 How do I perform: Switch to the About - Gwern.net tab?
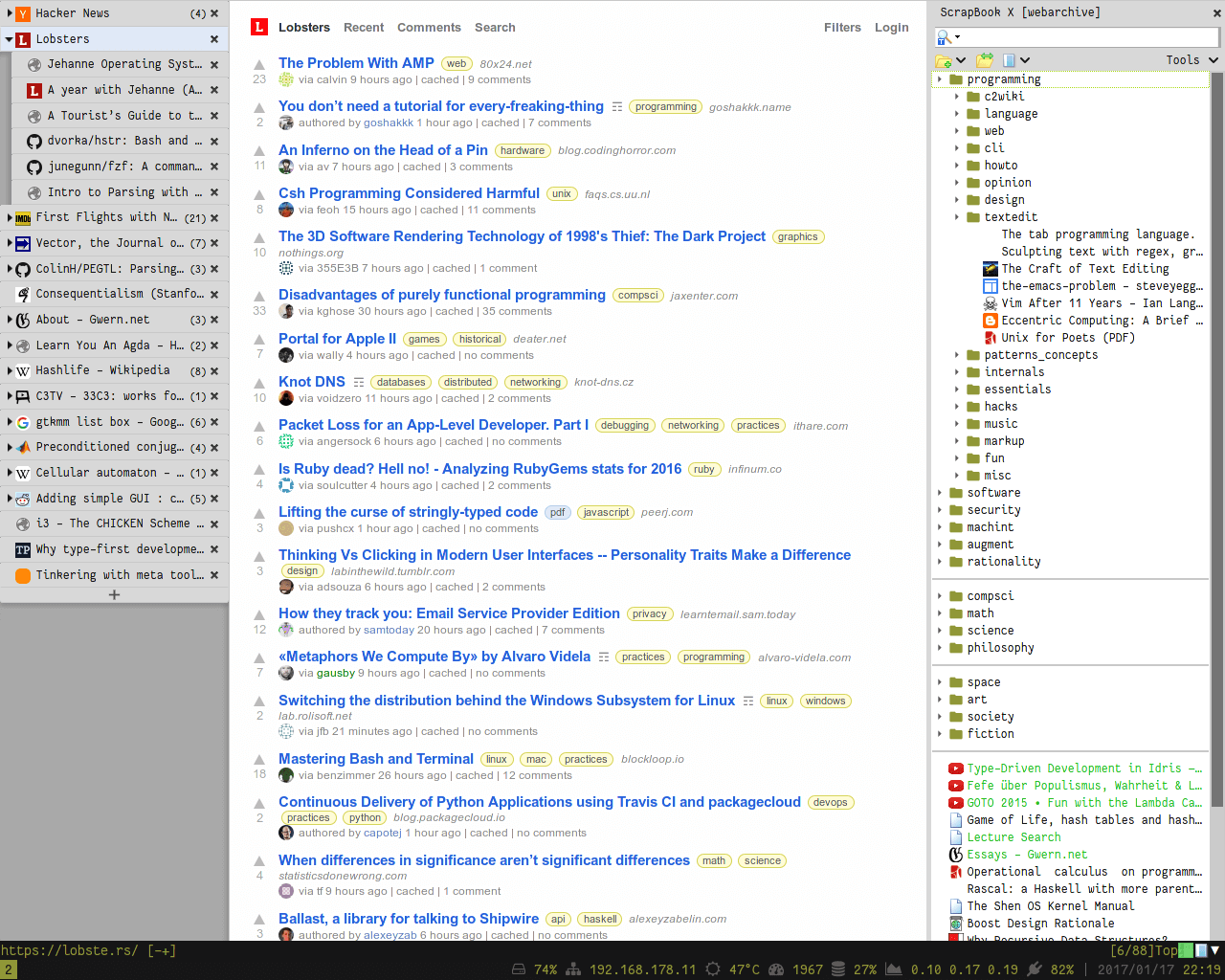[x=115, y=320]
